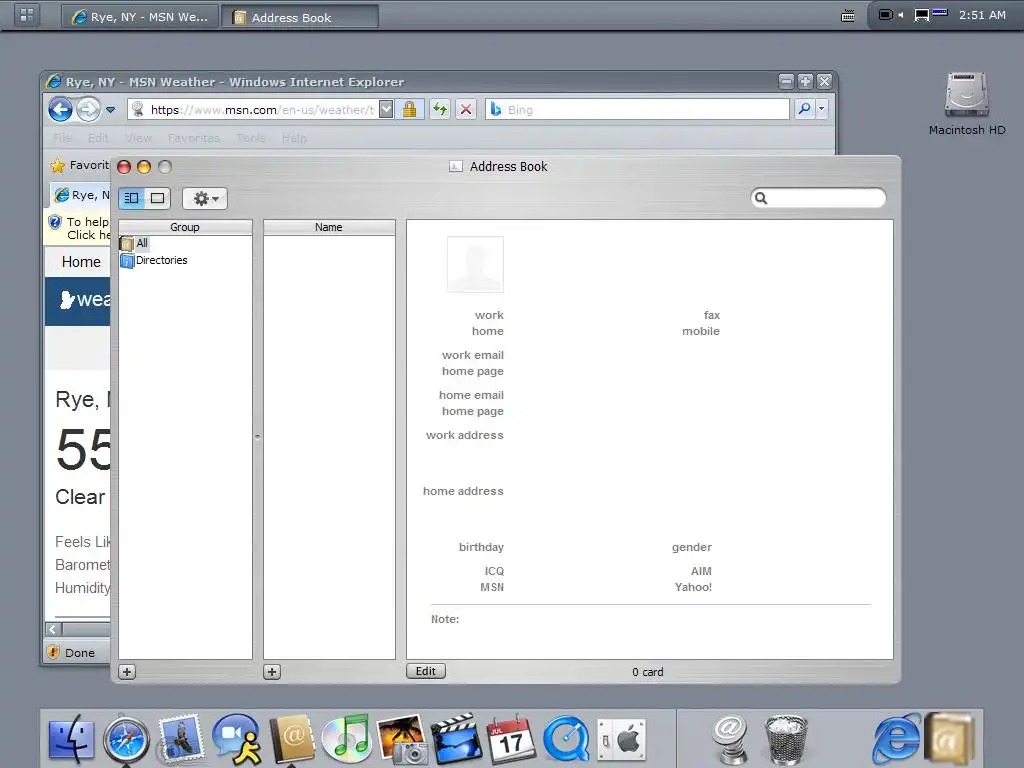Open Mail stamp icon in the dock
This screenshot has width=1024, height=768.
pos(180,739)
